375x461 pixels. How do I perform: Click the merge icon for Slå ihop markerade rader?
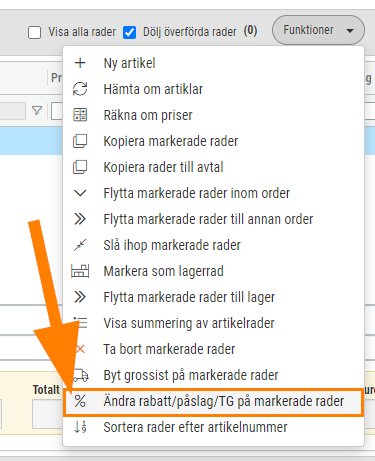[80, 245]
